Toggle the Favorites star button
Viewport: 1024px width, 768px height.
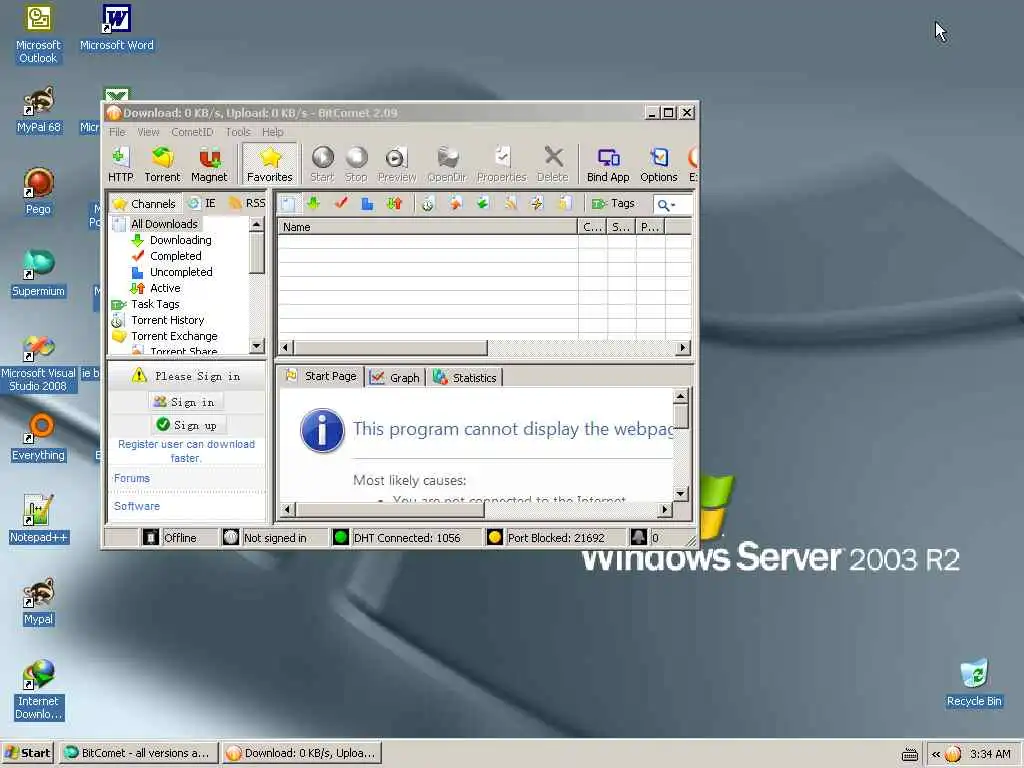(x=270, y=164)
